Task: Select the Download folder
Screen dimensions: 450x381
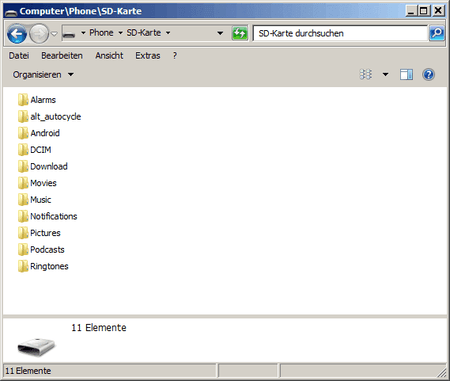Action: [43, 166]
